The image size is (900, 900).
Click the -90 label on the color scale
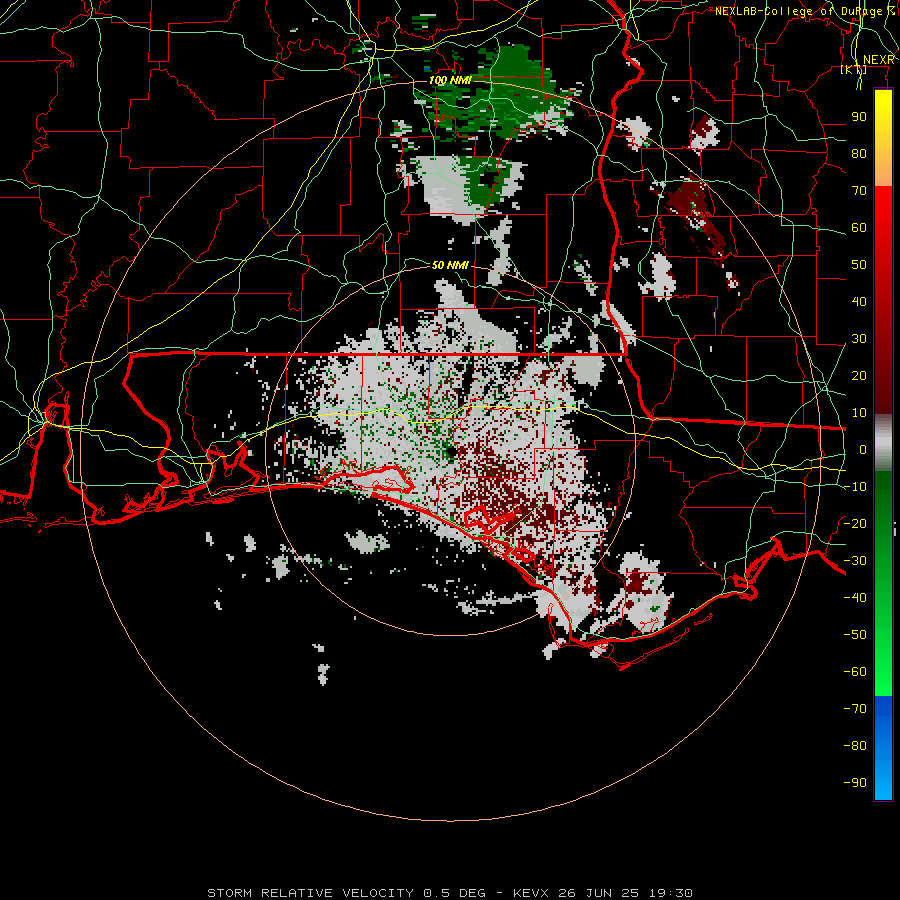pos(855,782)
